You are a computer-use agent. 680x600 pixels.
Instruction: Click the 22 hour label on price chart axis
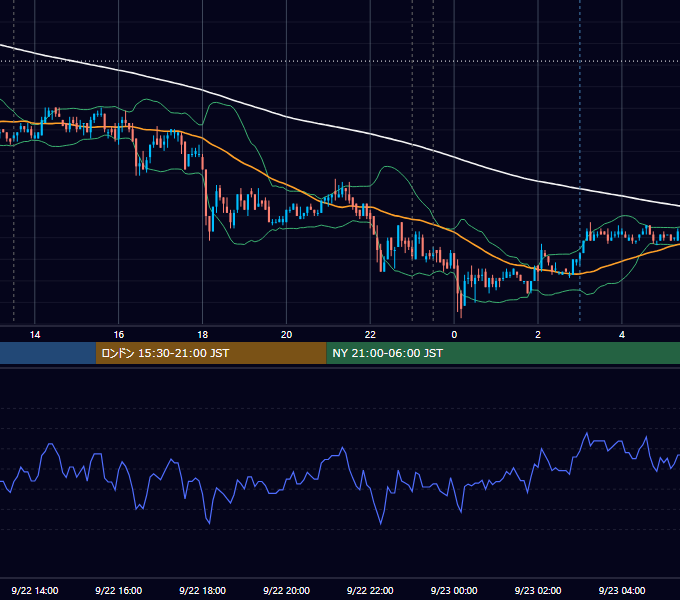[x=370, y=335]
